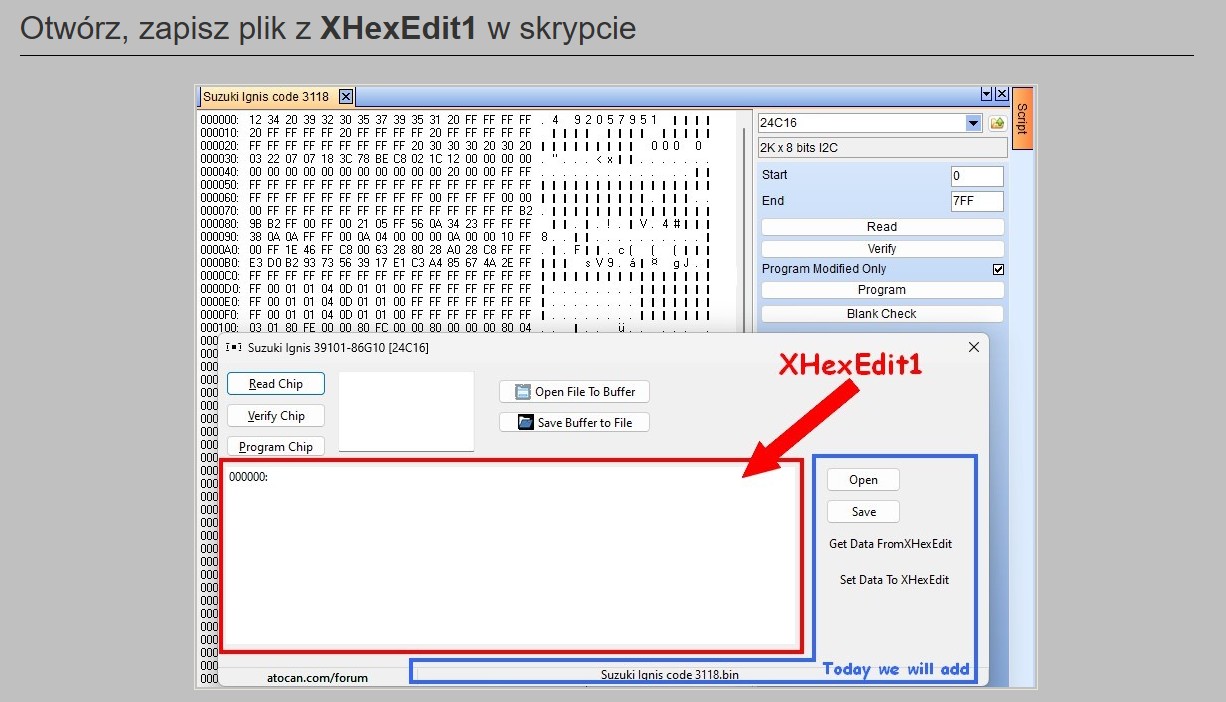Click the Open button in XHexEdit panel
1226x702 pixels.
tap(863, 480)
